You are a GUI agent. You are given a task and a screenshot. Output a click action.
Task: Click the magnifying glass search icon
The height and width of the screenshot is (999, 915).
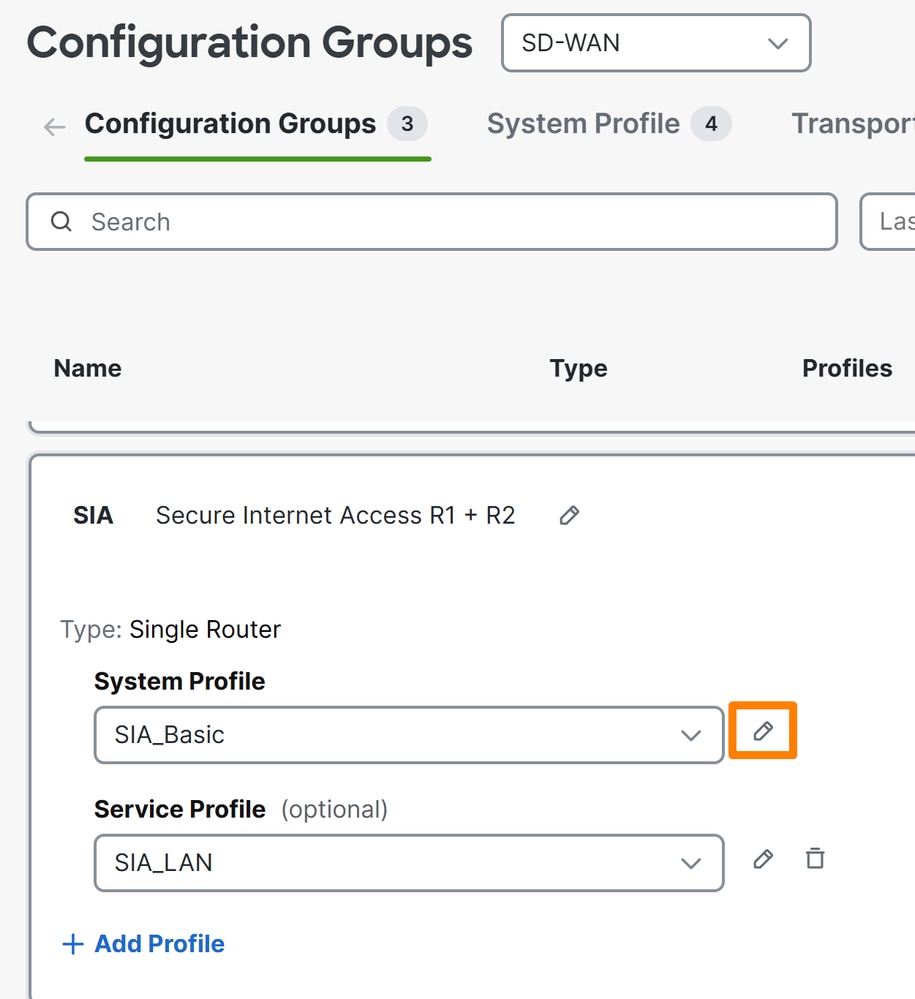[x=61, y=222]
